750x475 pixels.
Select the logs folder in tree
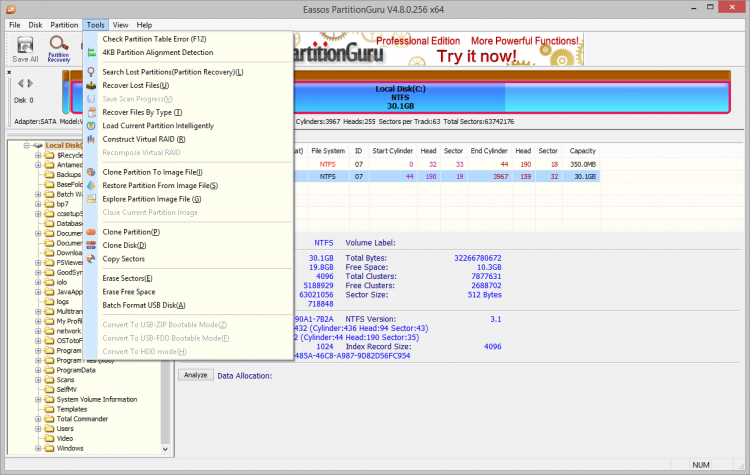pos(63,302)
